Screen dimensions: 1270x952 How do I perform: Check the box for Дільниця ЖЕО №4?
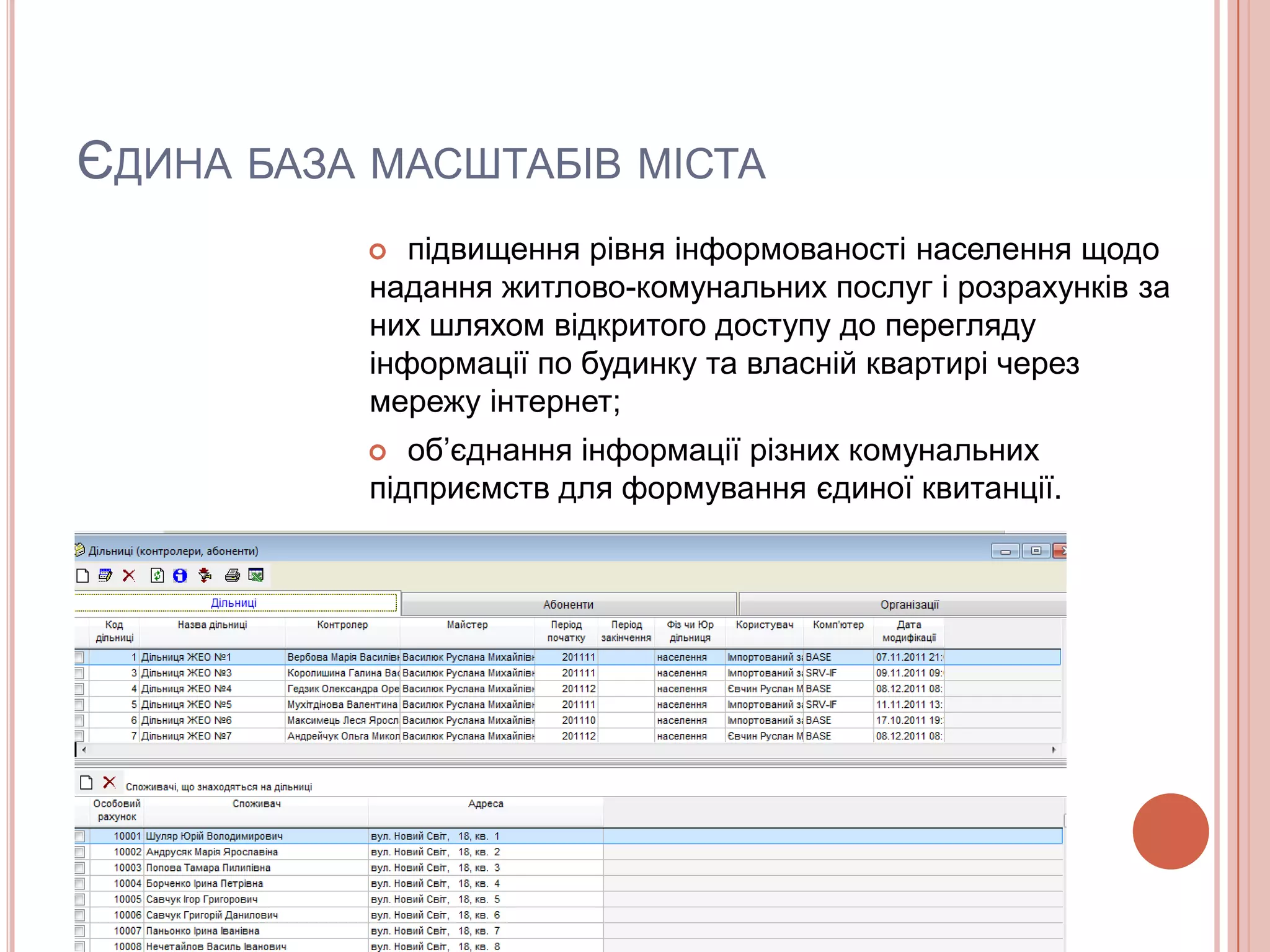pos(79,689)
